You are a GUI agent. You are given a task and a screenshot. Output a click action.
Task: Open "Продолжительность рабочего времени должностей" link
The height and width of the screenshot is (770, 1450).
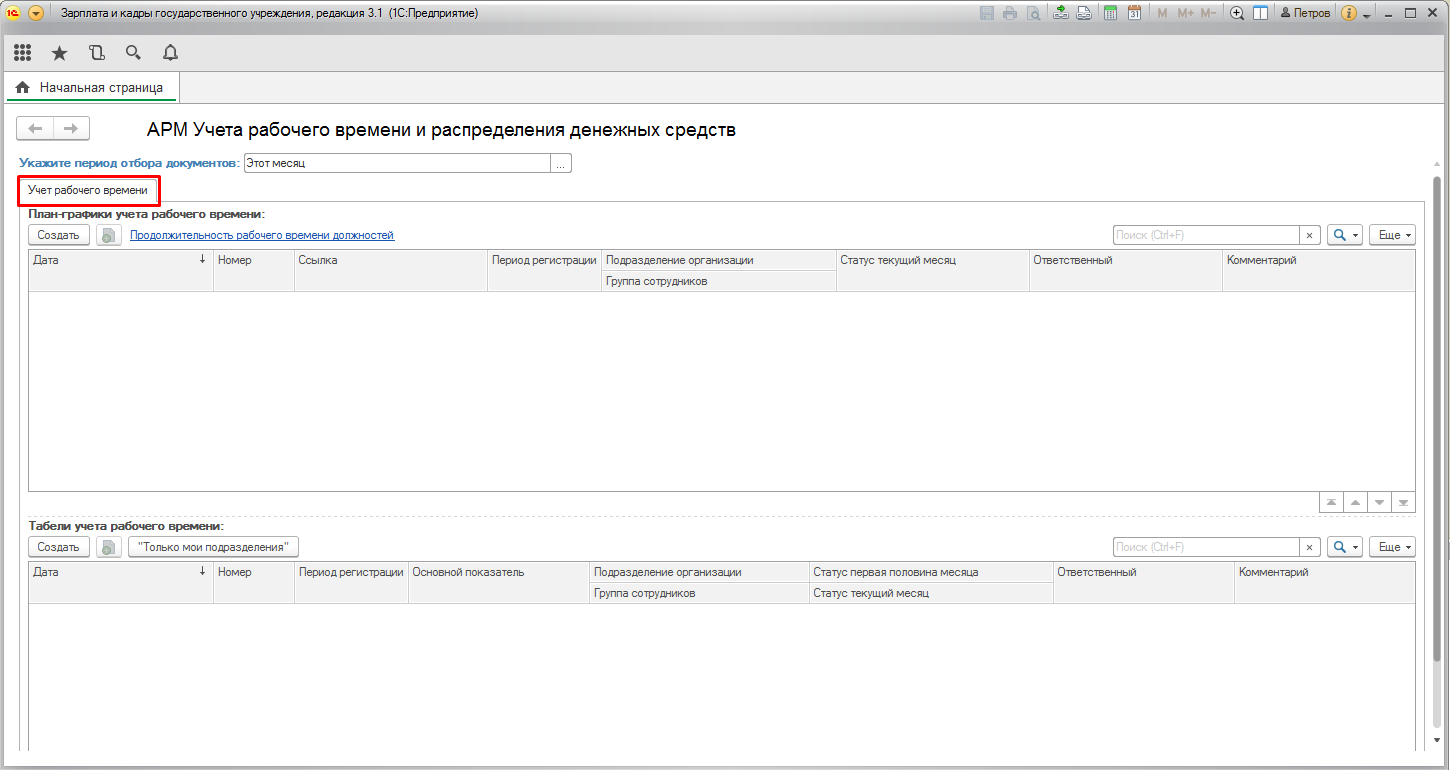pyautogui.click(x=262, y=235)
